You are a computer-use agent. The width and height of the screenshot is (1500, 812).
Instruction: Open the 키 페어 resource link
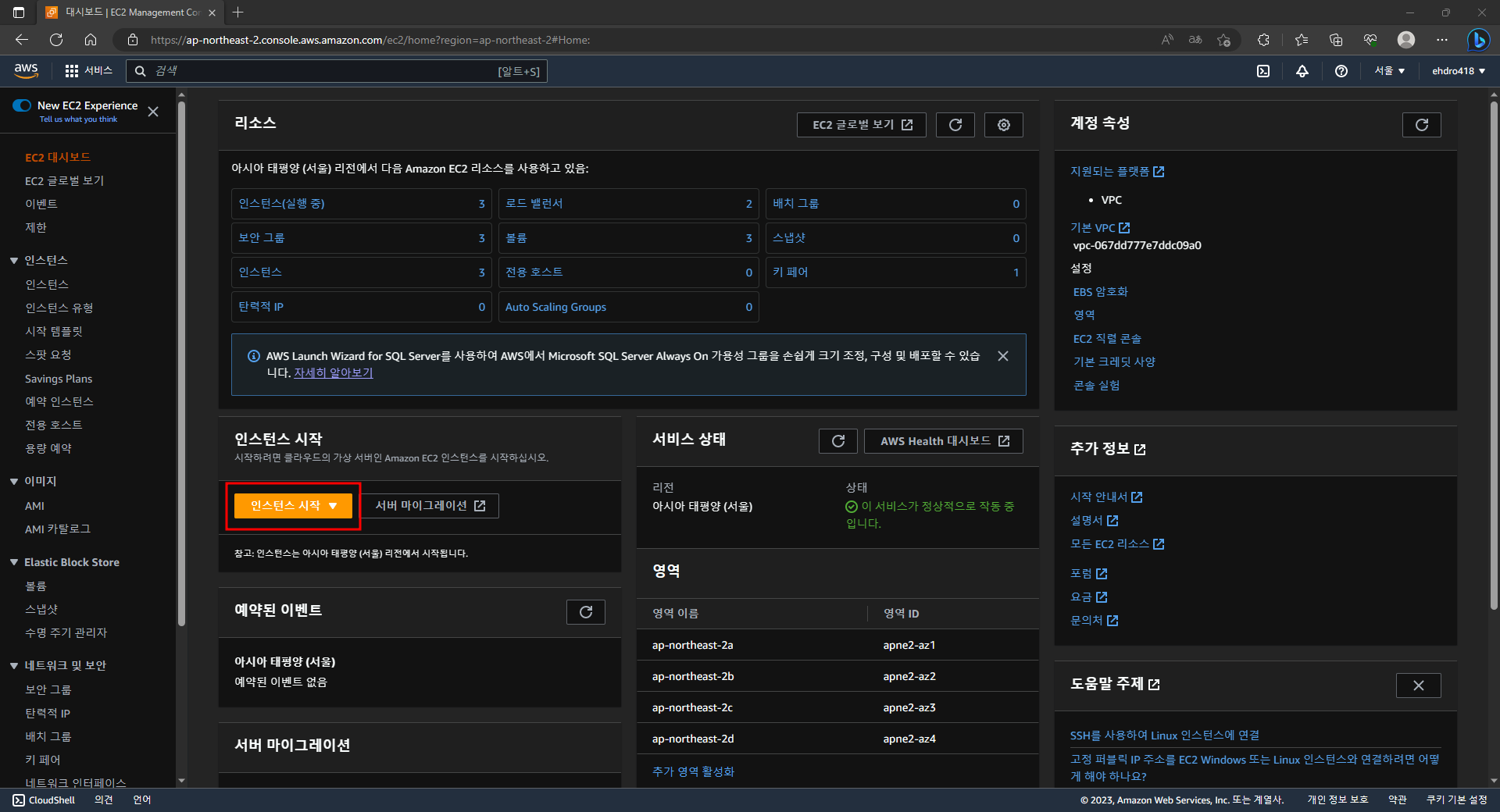(791, 272)
